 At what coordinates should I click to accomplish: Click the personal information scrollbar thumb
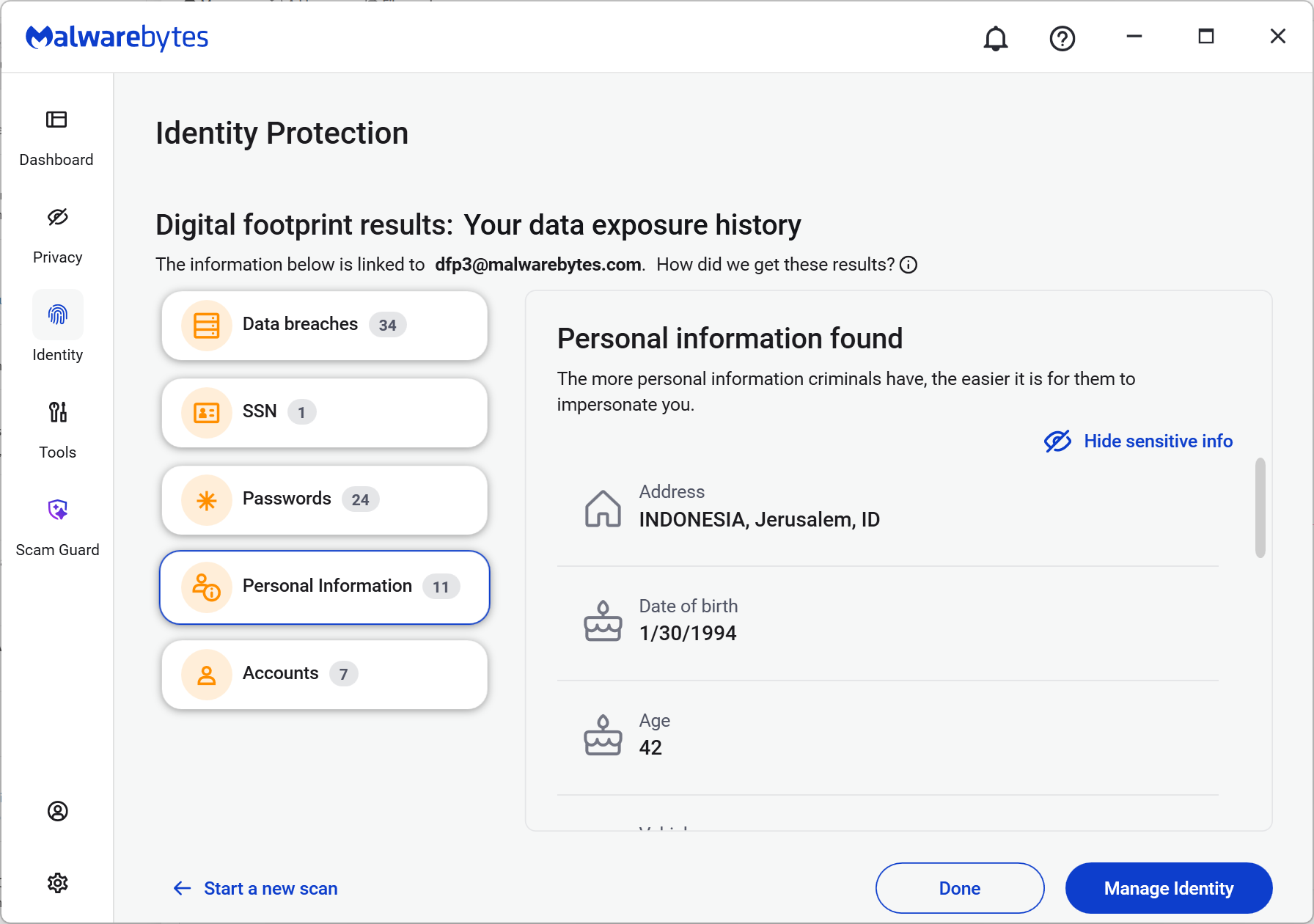coord(1260,508)
